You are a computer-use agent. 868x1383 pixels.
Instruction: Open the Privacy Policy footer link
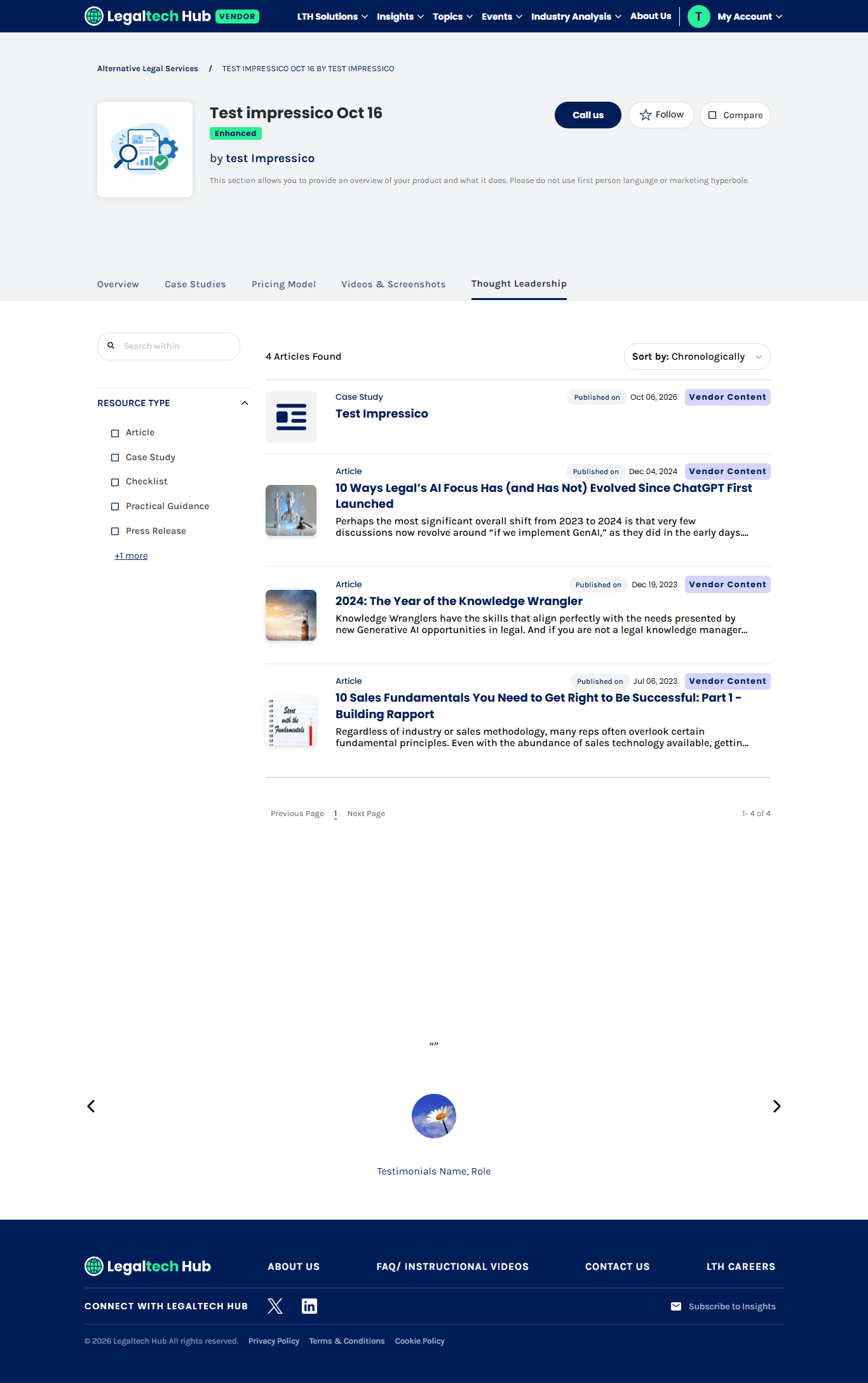click(x=274, y=1341)
